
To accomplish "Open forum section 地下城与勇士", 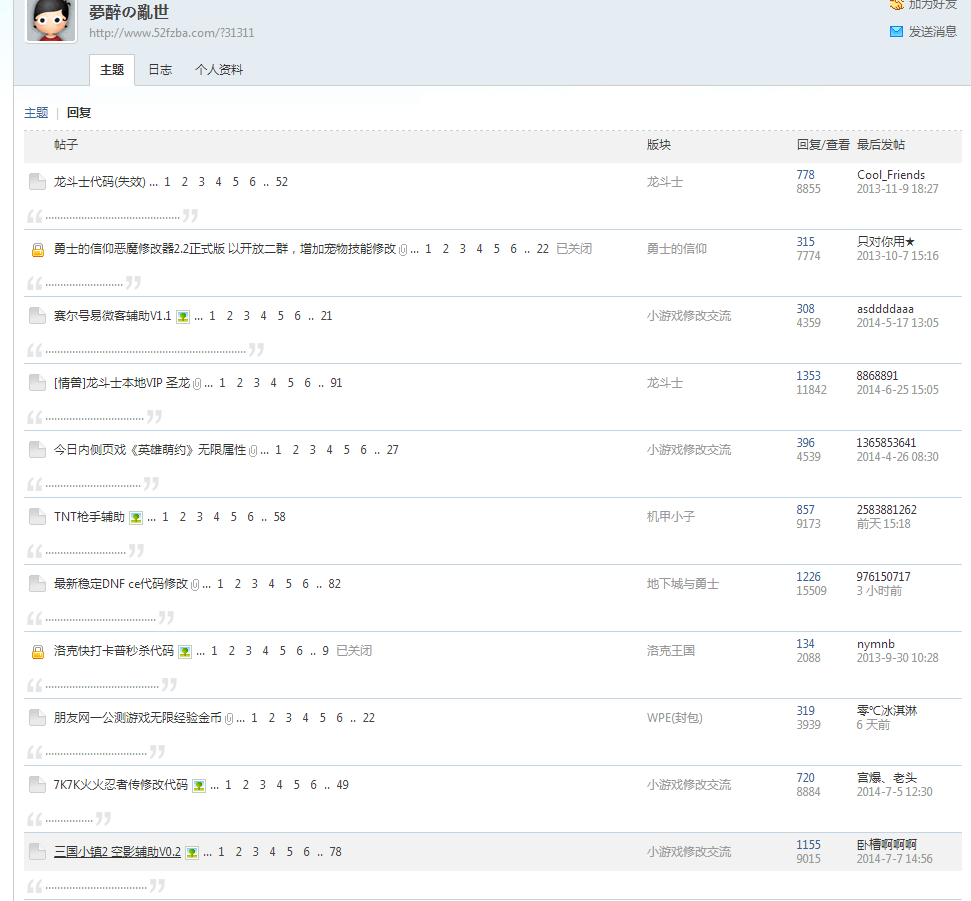I will click(x=682, y=583).
